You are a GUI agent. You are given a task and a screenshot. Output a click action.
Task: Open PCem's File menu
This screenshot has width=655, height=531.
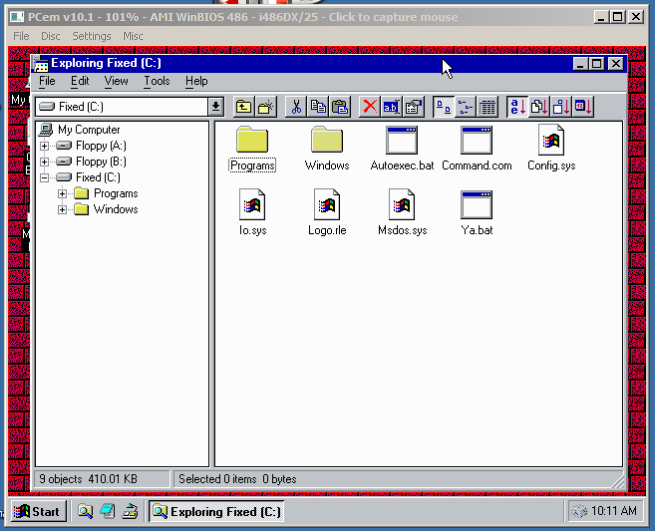pyautogui.click(x=21, y=36)
